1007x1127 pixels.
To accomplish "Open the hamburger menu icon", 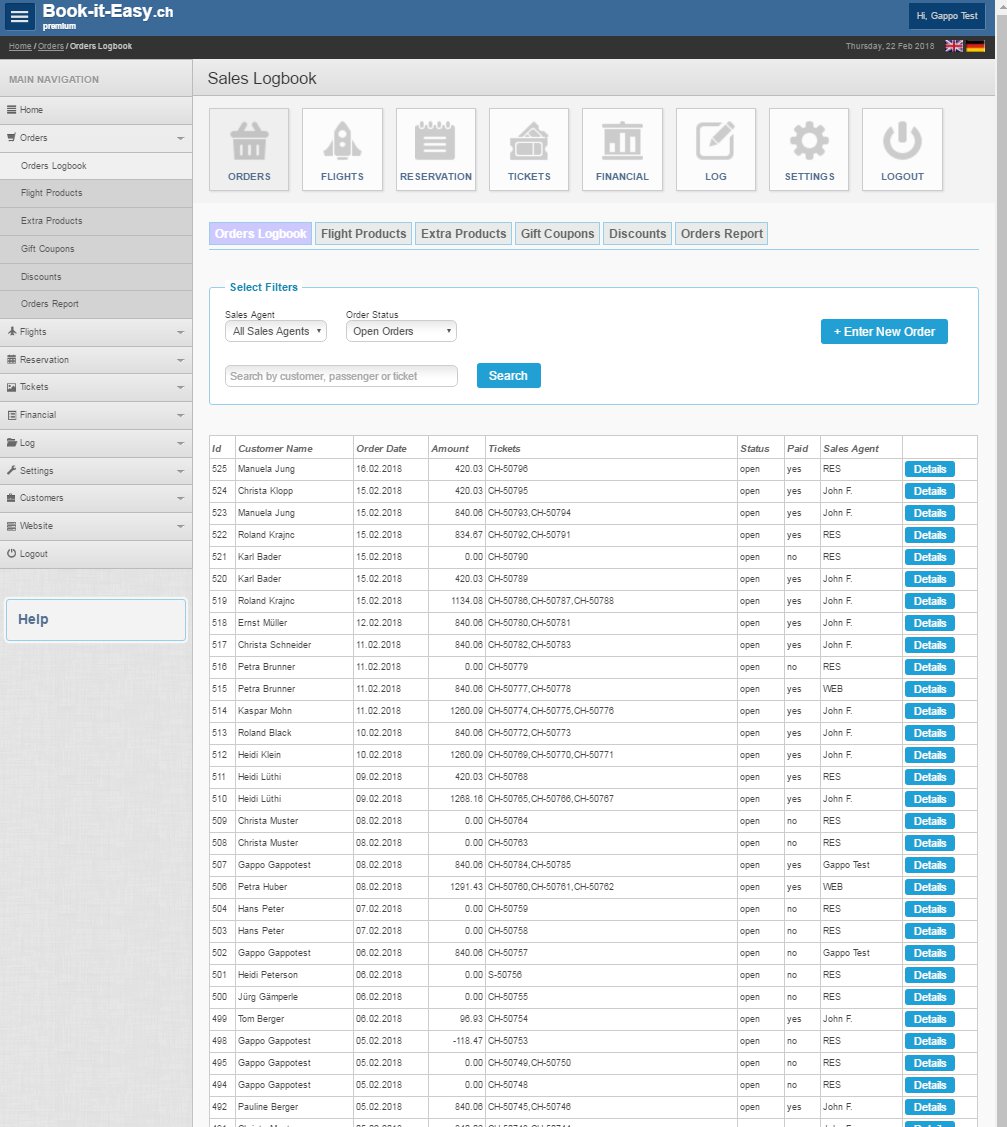I will pos(21,17).
